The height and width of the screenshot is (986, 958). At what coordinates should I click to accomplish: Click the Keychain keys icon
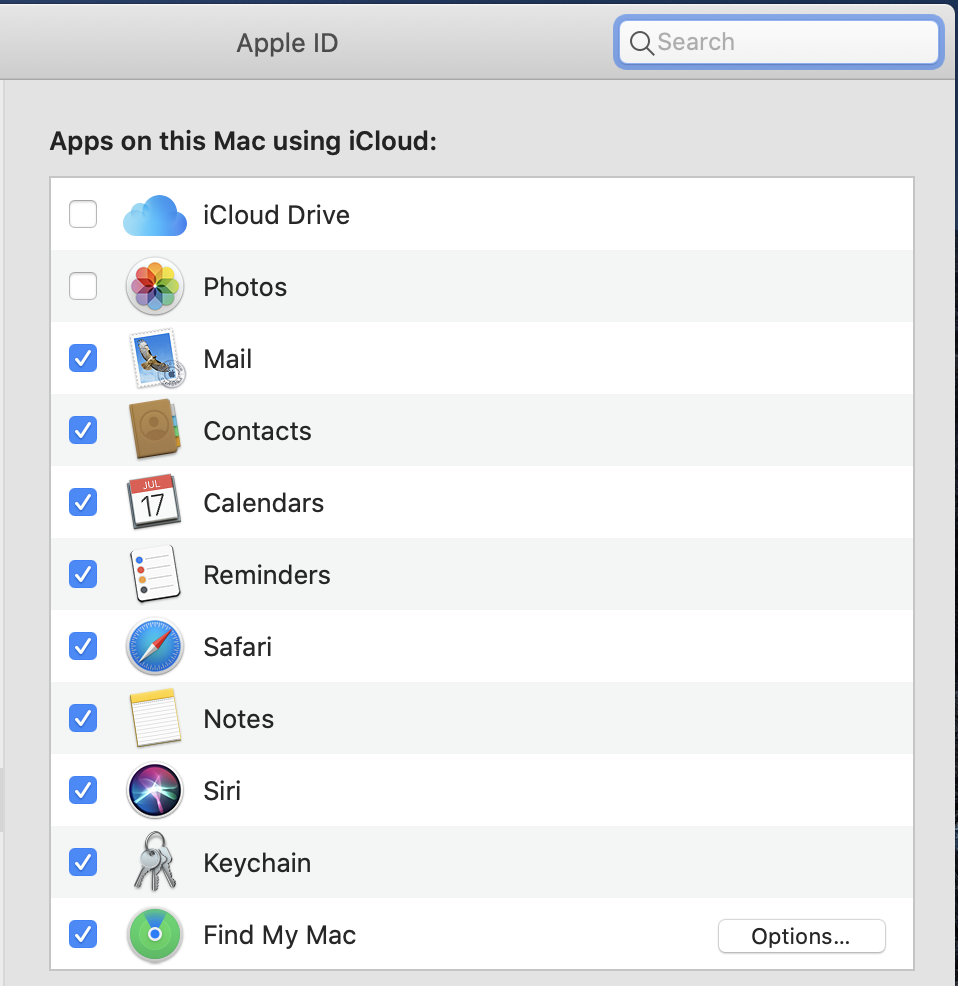[x=155, y=861]
